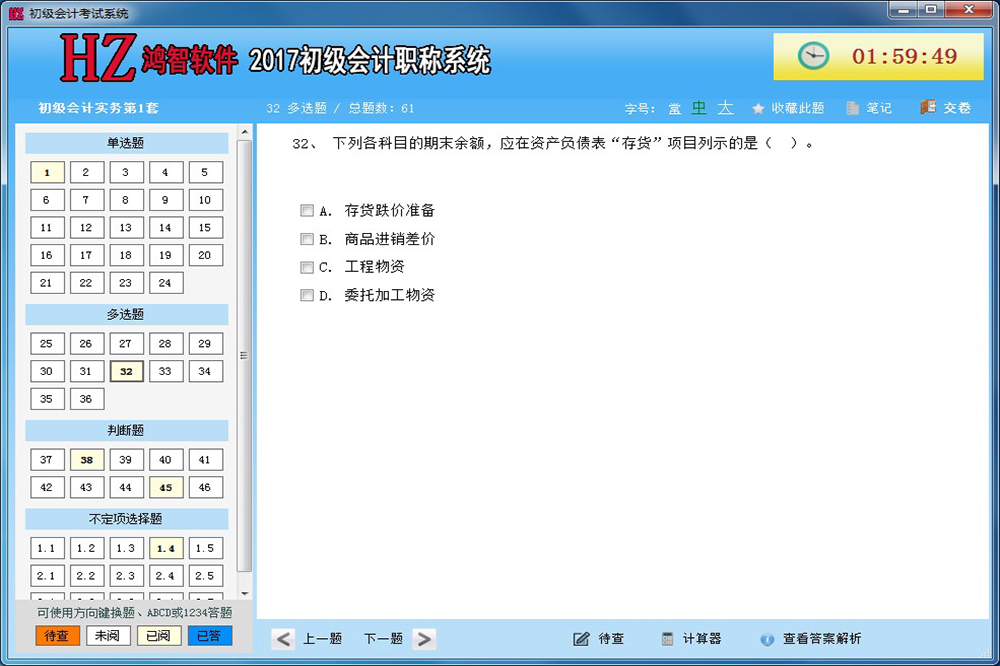Open question 1.4 in 不定项选择题 section
Screen dimensions: 1000x666
(166, 548)
